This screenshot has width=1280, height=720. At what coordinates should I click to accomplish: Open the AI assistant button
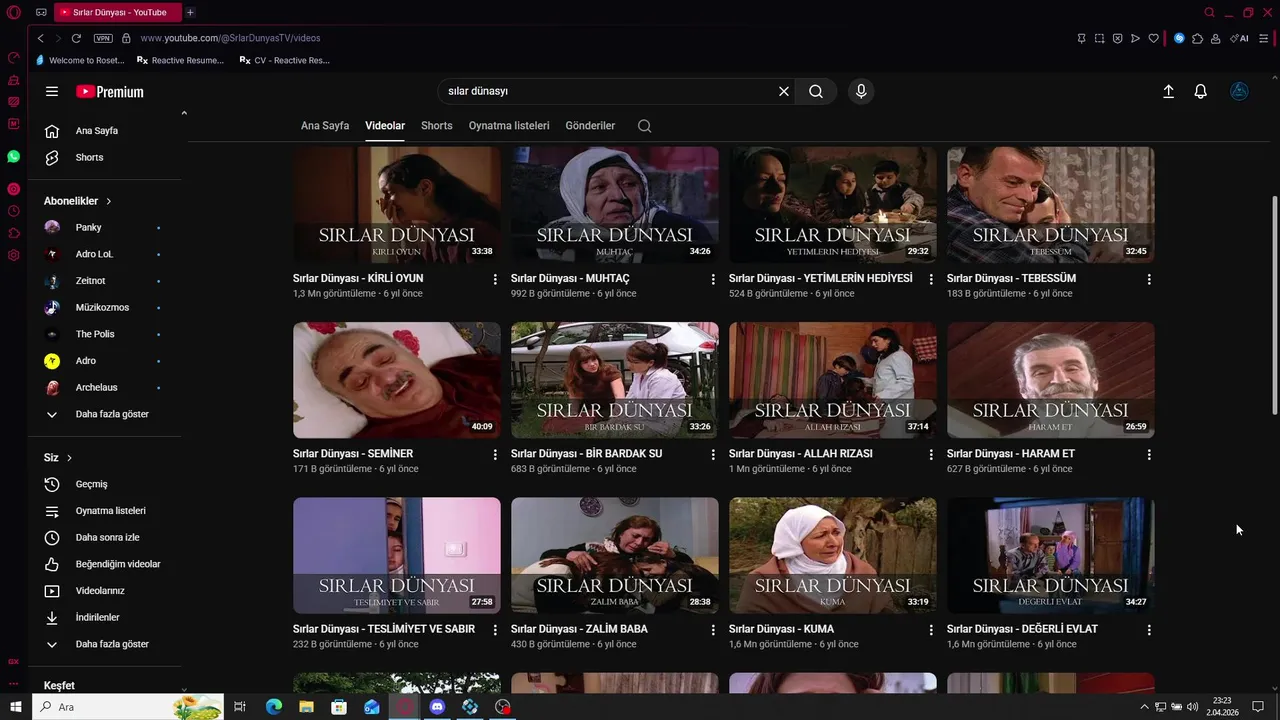pos(1240,38)
